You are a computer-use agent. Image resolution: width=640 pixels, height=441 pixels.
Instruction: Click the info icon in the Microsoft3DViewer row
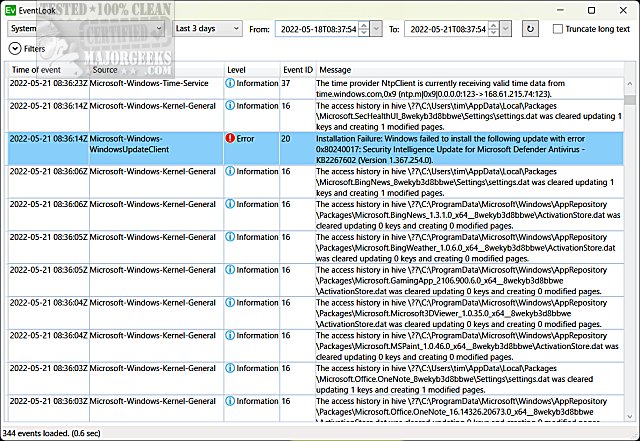[230, 303]
